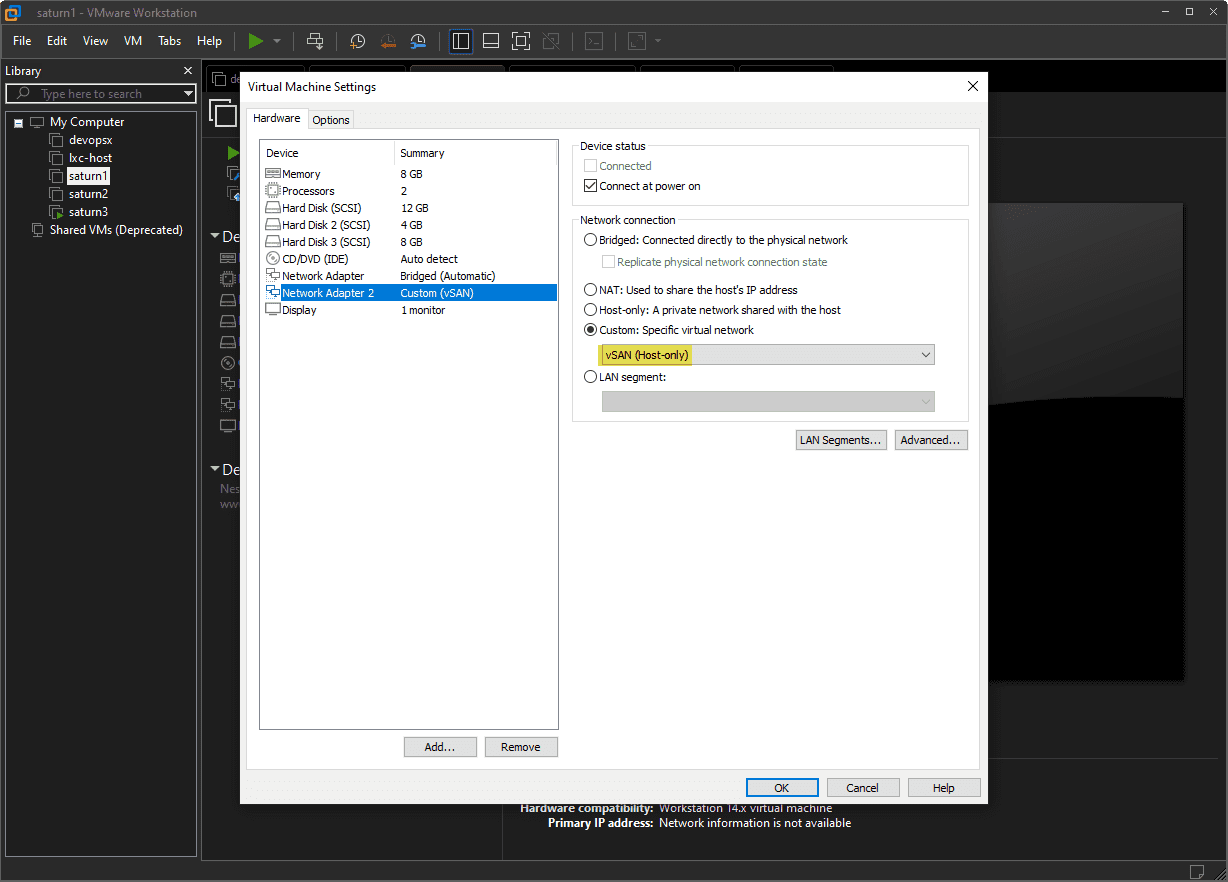Image resolution: width=1228 pixels, height=882 pixels.
Task: Click the Help button in dialog
Action: 944,788
